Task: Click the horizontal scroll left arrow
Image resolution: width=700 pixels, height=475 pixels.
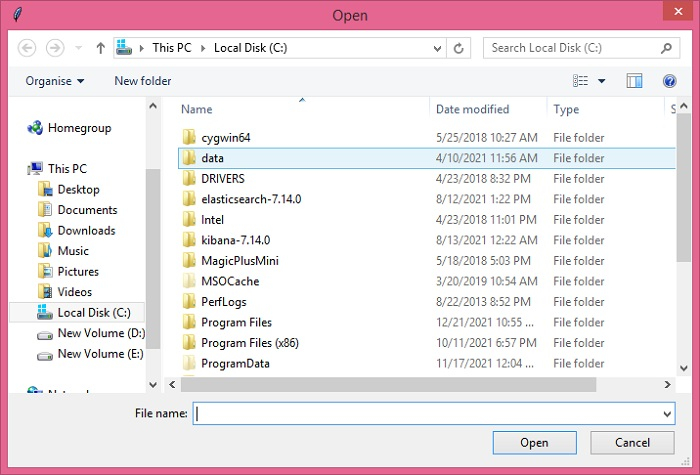Action: point(172,384)
